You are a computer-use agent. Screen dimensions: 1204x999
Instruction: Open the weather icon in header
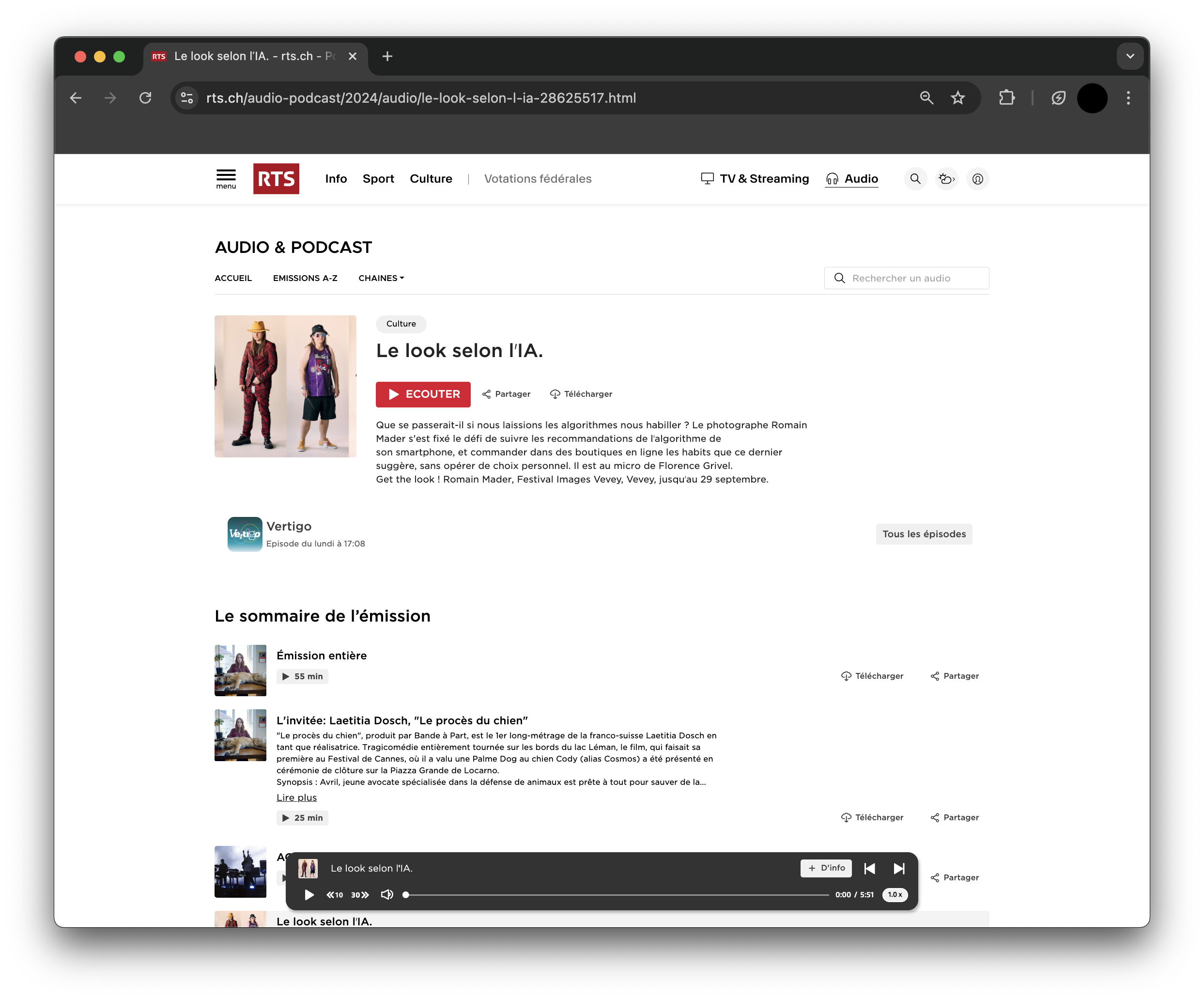(946, 179)
